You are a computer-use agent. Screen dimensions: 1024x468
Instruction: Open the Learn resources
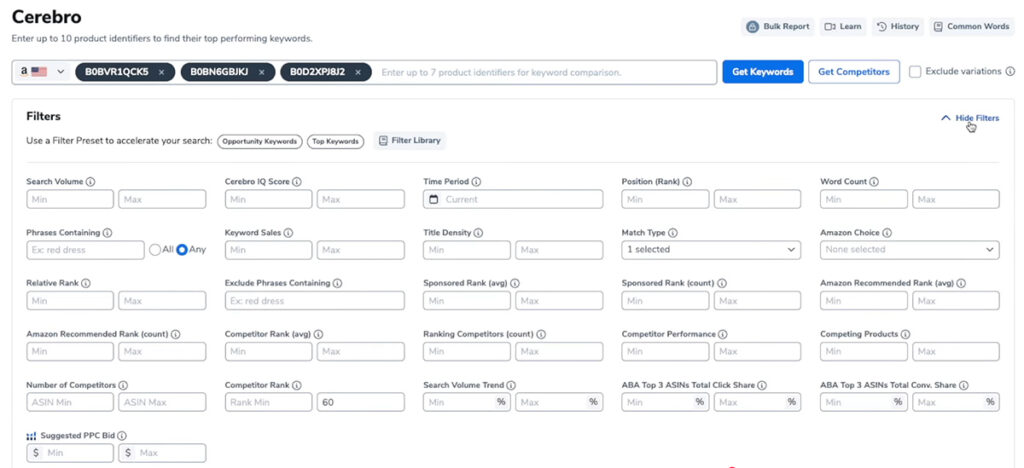842,27
